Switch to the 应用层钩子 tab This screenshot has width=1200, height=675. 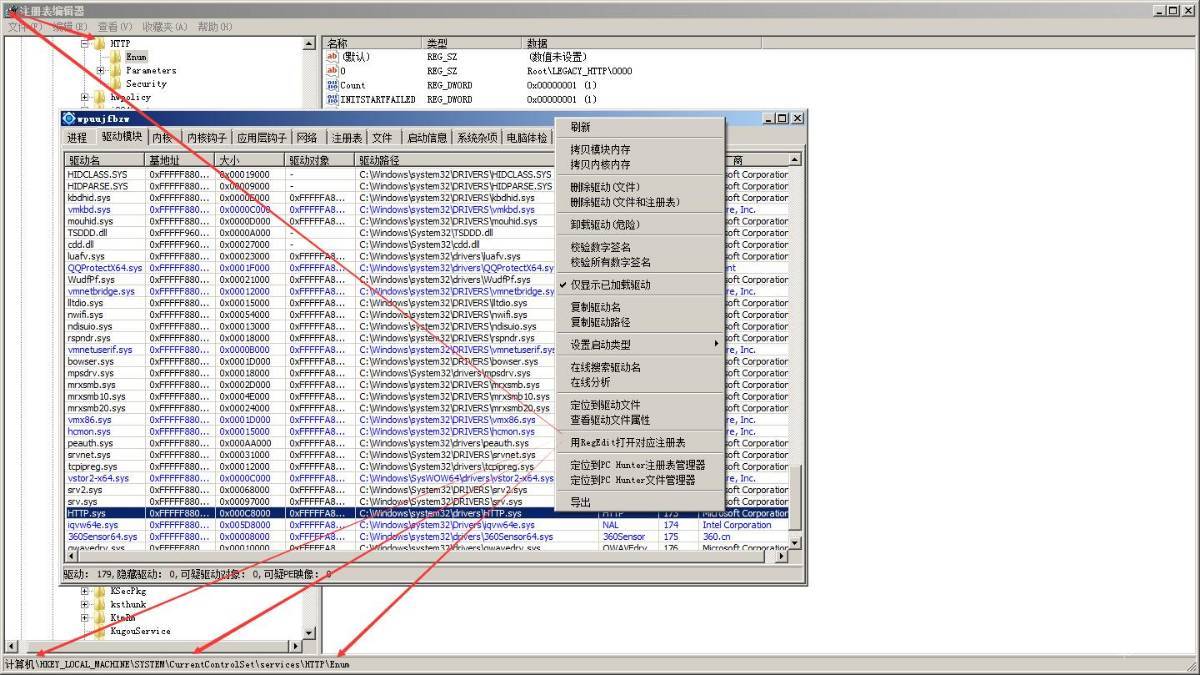point(261,137)
